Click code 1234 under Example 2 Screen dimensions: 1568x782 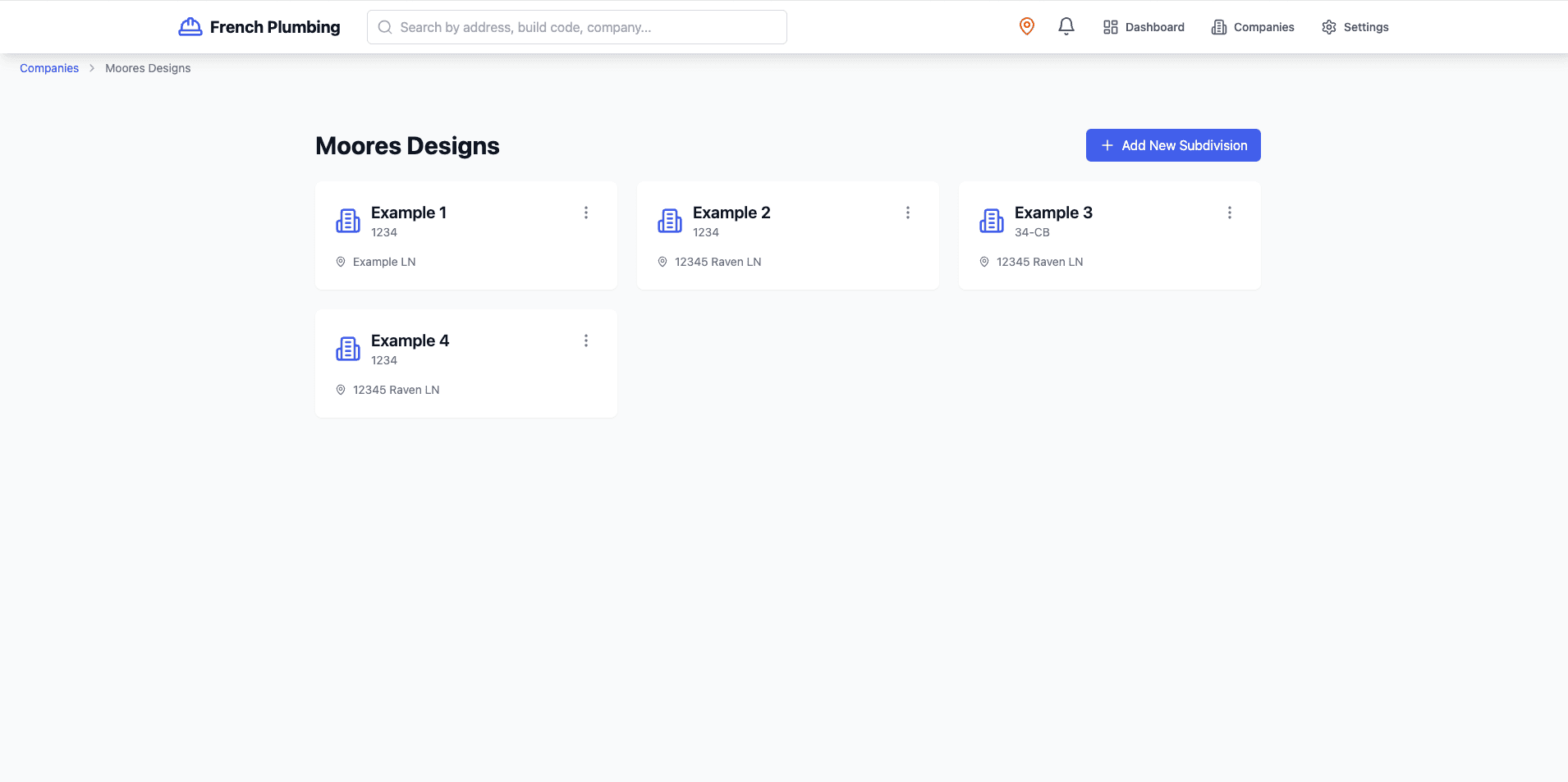706,232
